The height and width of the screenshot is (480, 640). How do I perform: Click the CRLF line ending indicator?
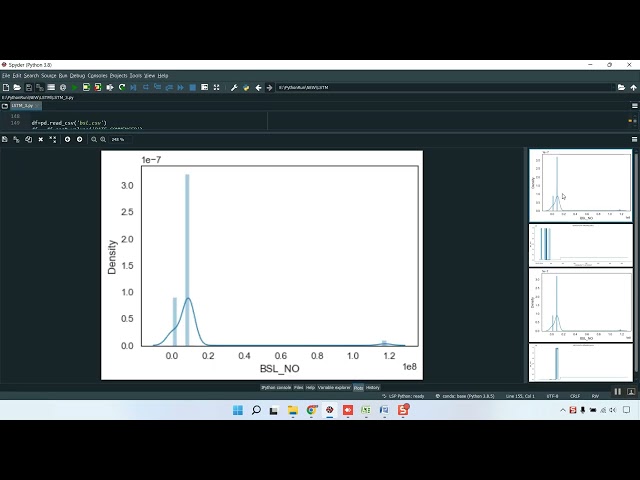coord(575,396)
